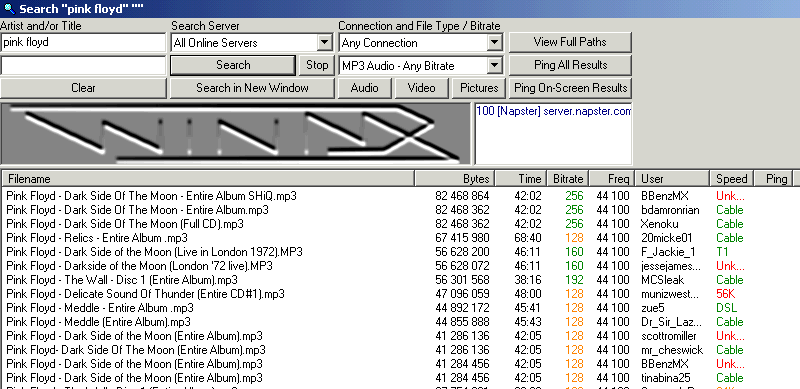Click the 67 415 980 bytes value
Screen dimensions: 800x389
pyautogui.click(x=462, y=238)
